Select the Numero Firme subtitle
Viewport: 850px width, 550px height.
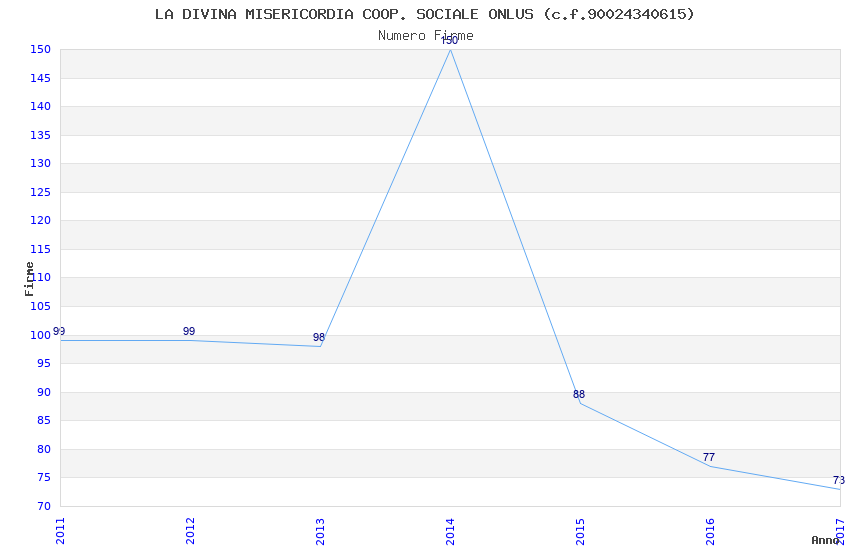click(426, 36)
